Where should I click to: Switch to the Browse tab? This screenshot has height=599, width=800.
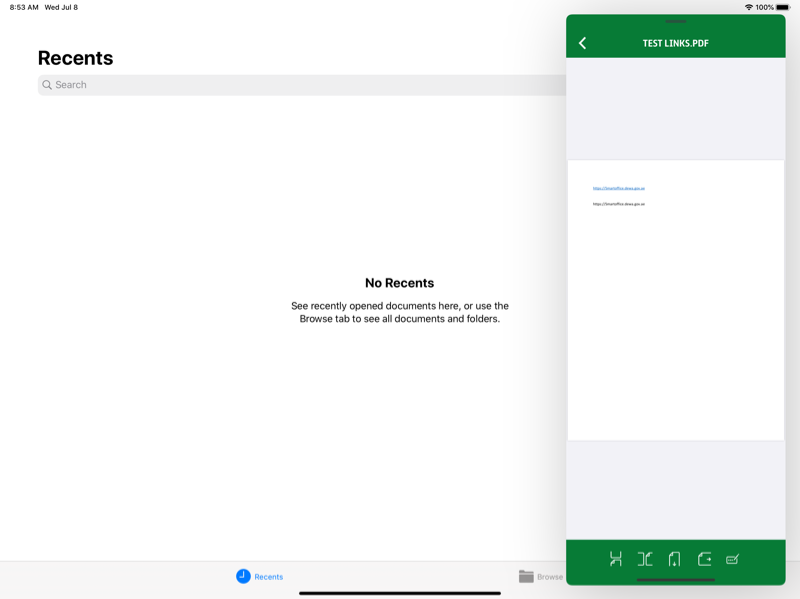coord(540,576)
